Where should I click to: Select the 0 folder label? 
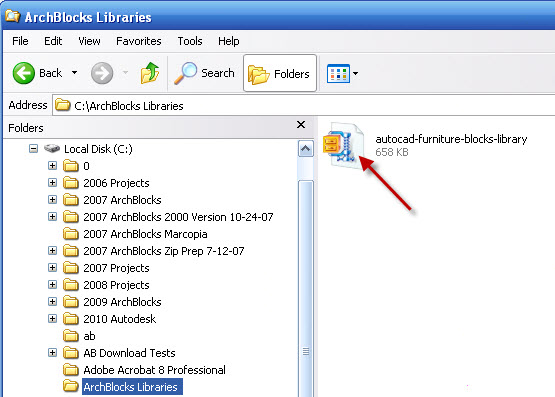[x=86, y=166]
